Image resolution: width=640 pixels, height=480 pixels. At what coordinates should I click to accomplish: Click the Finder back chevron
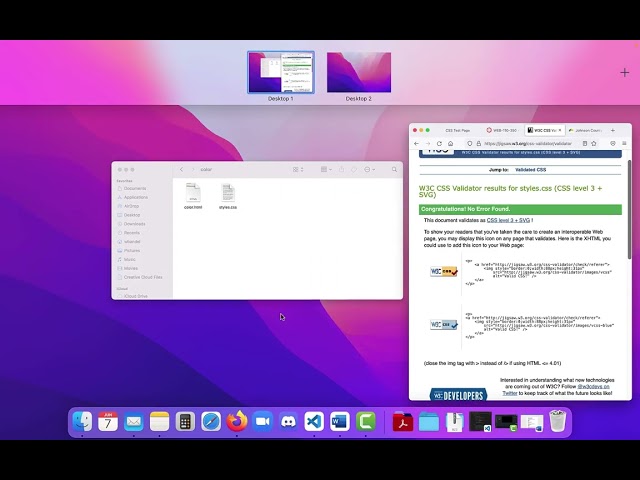coord(182,169)
